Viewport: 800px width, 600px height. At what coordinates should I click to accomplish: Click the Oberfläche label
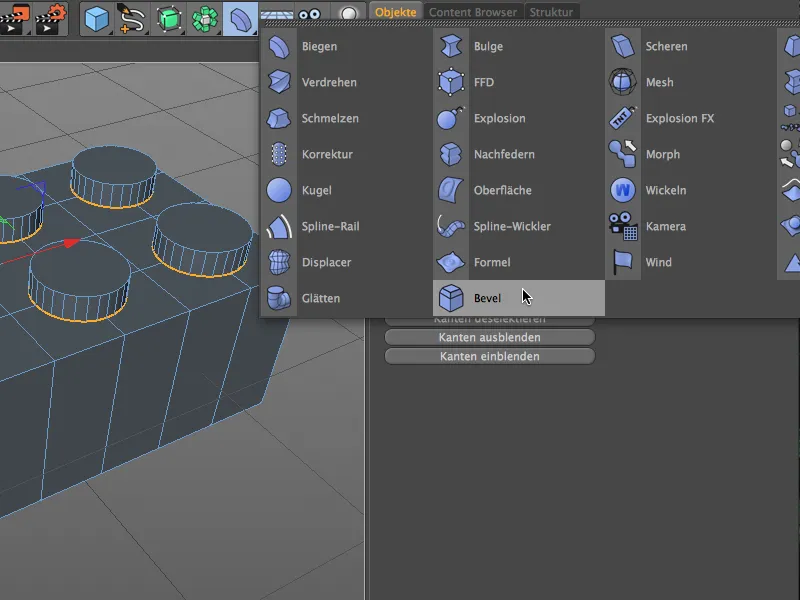[x=503, y=190]
